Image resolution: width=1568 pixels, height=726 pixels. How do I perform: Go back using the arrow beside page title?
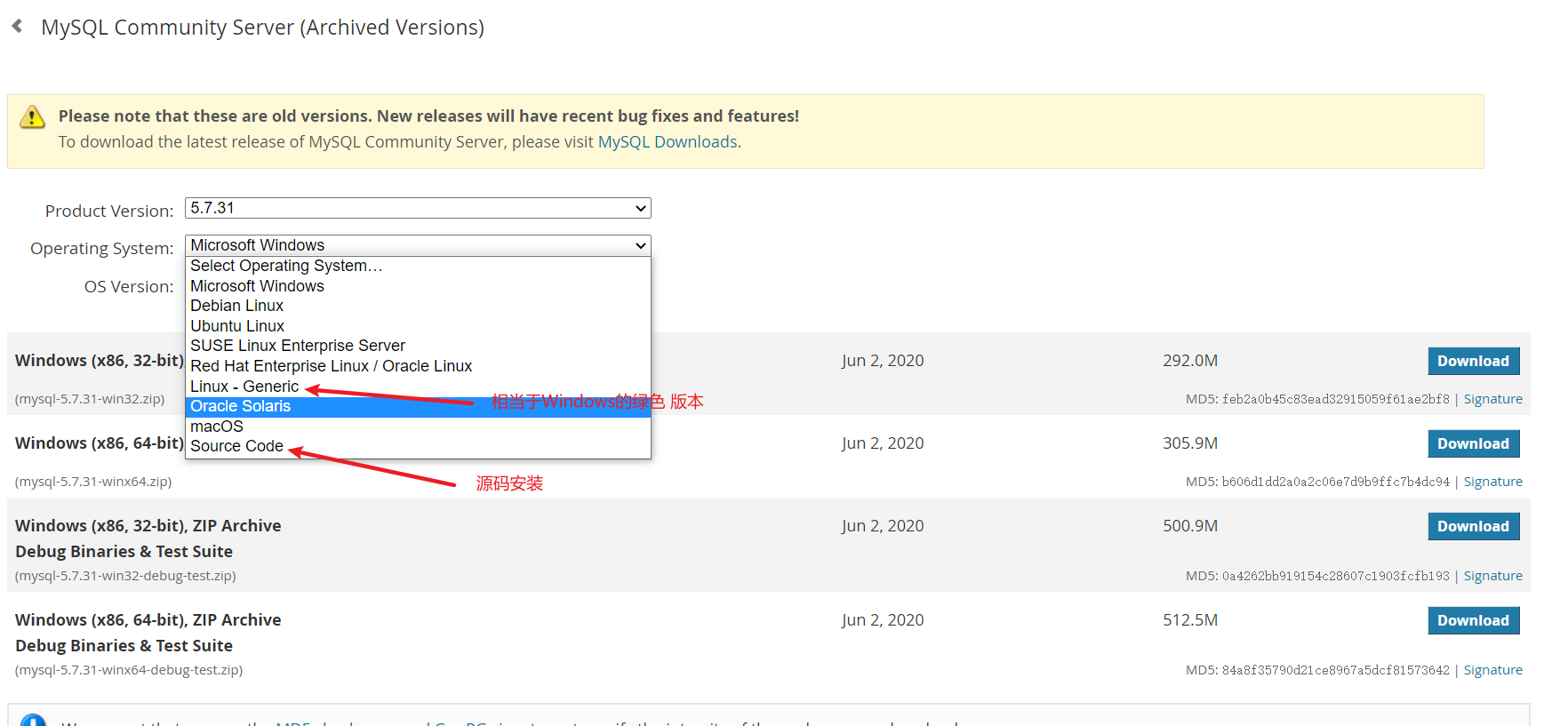tap(17, 27)
